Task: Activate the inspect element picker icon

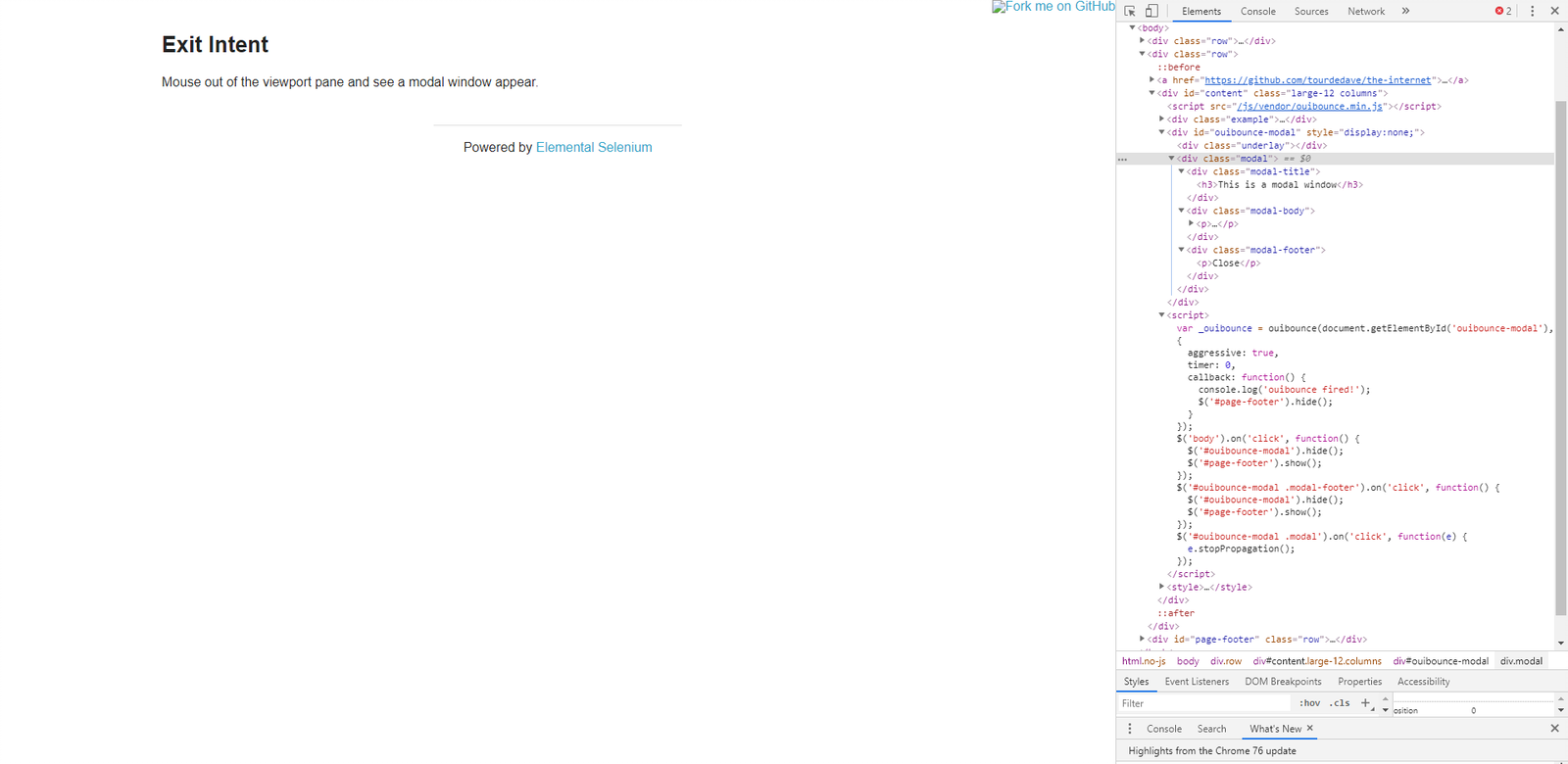Action: tap(1130, 11)
